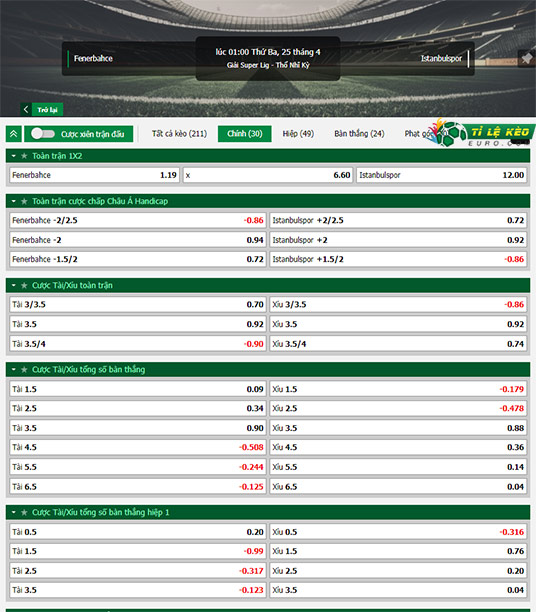Select the Chính (30) tab

point(245,133)
